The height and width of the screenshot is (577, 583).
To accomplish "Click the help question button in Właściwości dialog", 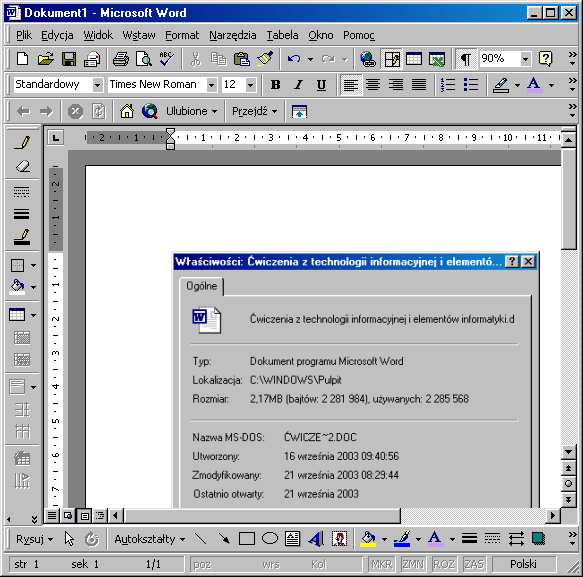I will pos(512,261).
